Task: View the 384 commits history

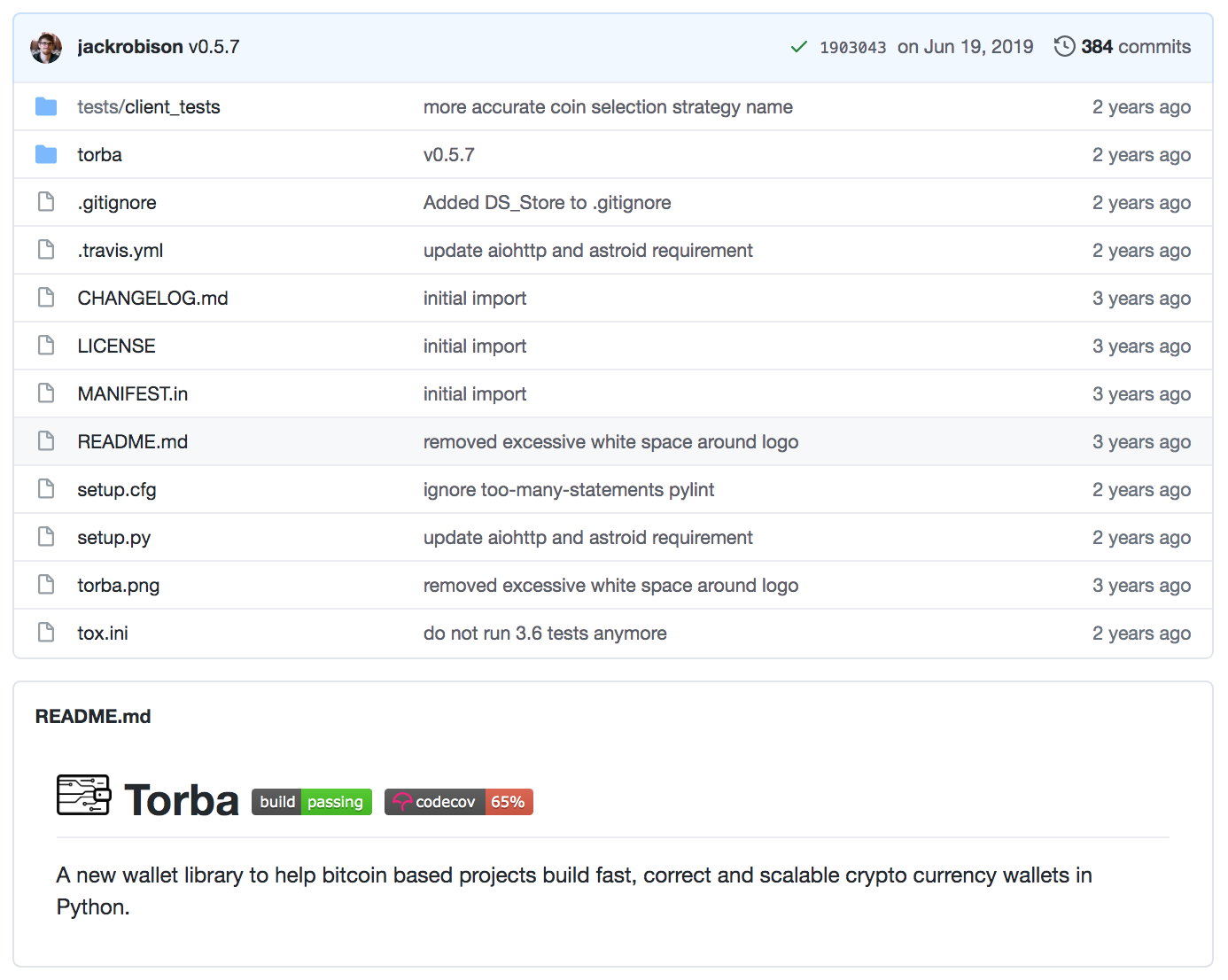Action: (1136, 47)
